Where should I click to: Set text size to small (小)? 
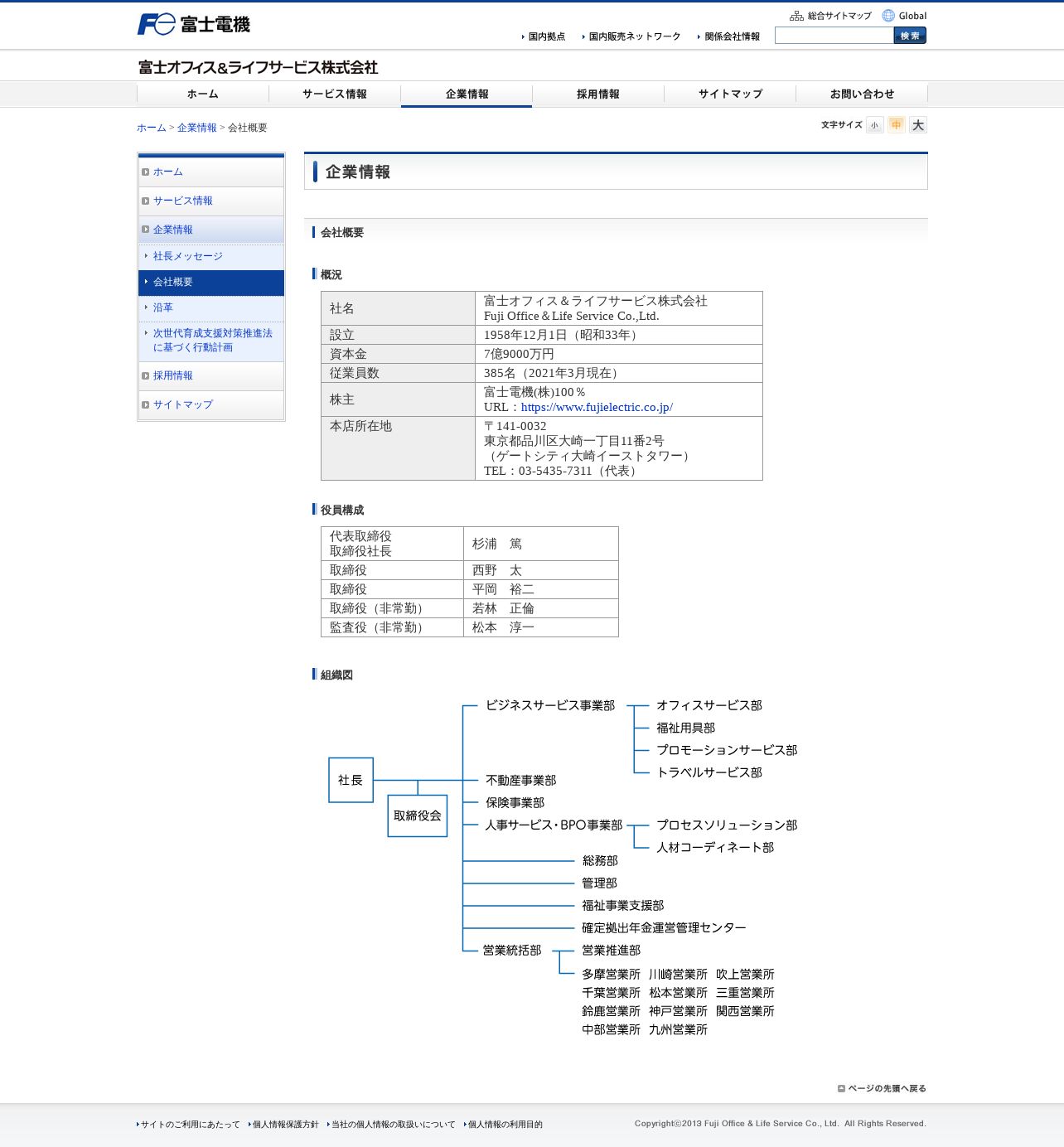(874, 125)
